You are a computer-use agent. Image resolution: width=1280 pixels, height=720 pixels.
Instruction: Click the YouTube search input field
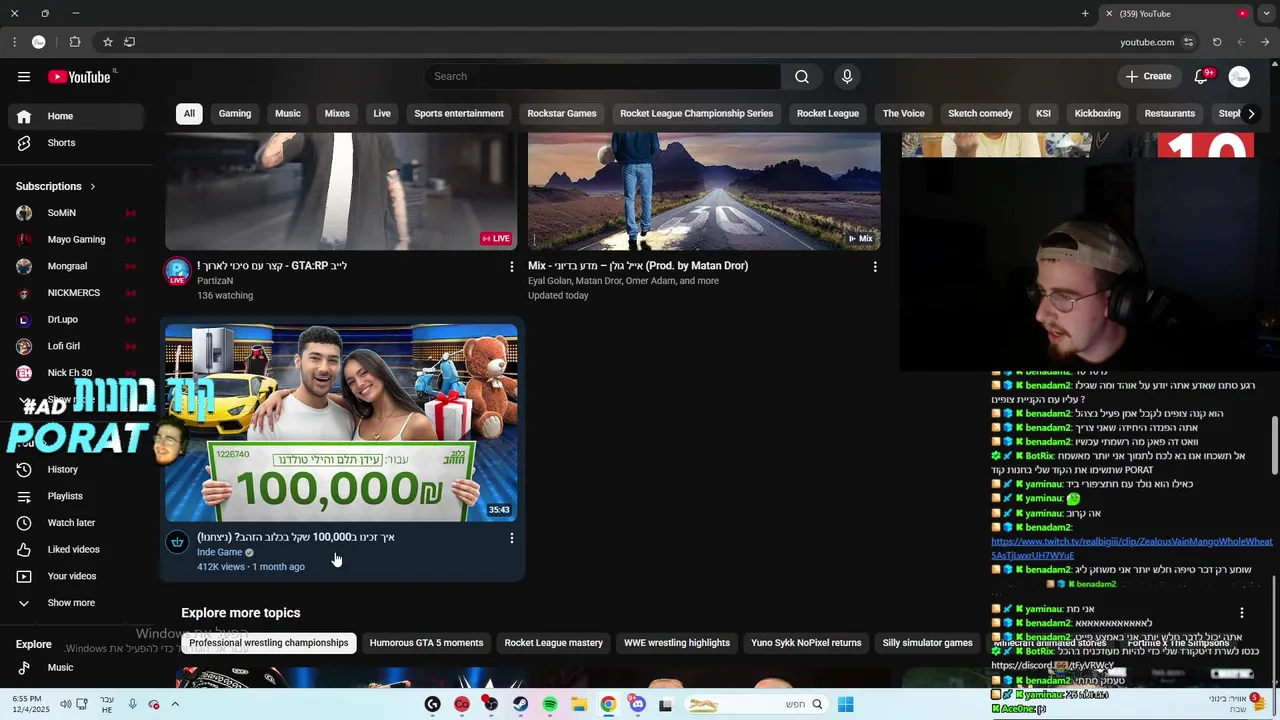pyautogui.click(x=602, y=77)
